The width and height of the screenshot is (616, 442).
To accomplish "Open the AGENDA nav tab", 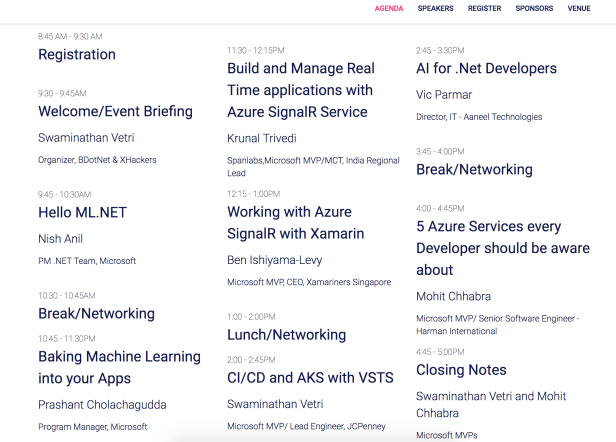I will 389,8.
